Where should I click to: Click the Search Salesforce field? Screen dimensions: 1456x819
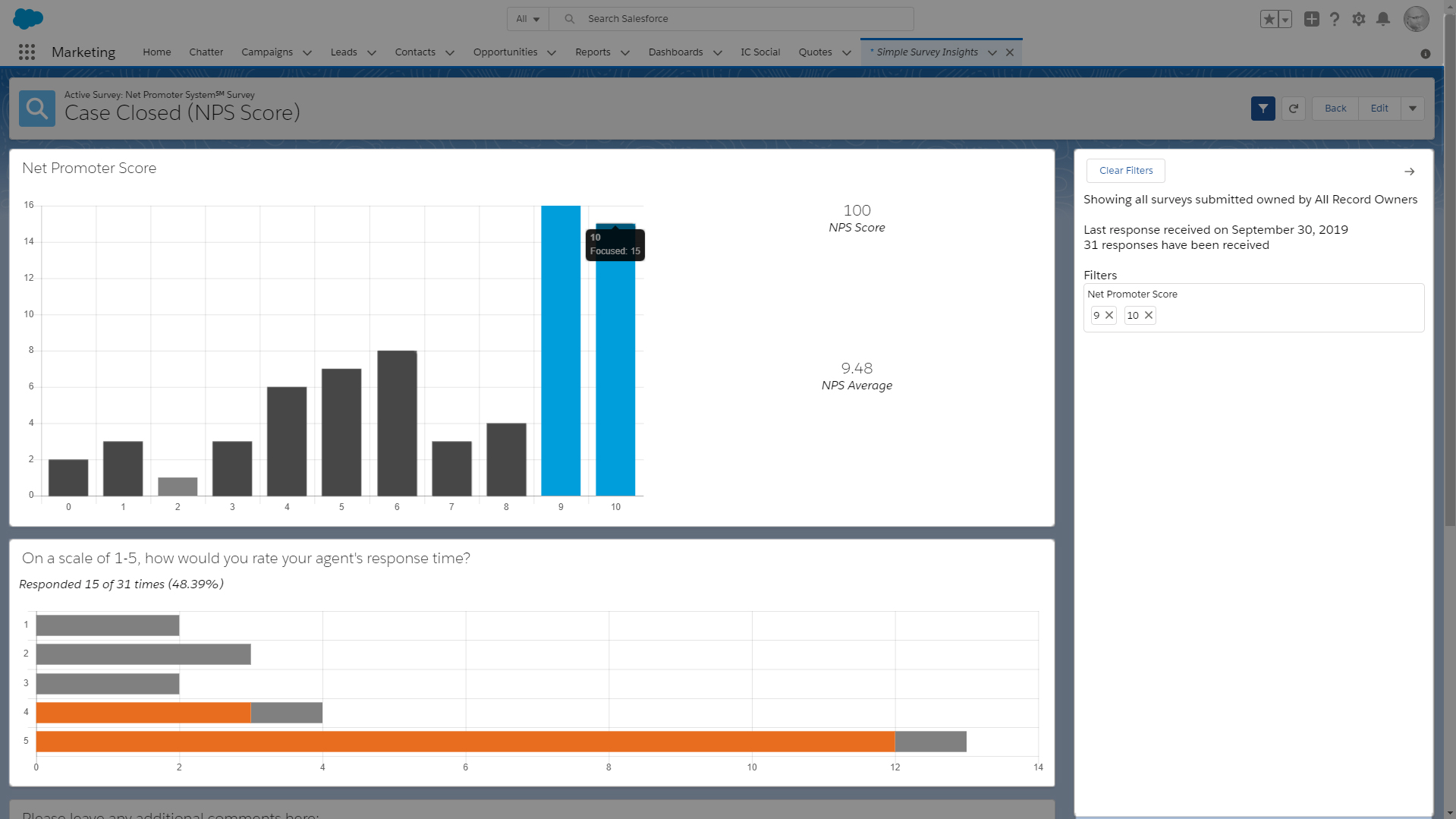[731, 19]
